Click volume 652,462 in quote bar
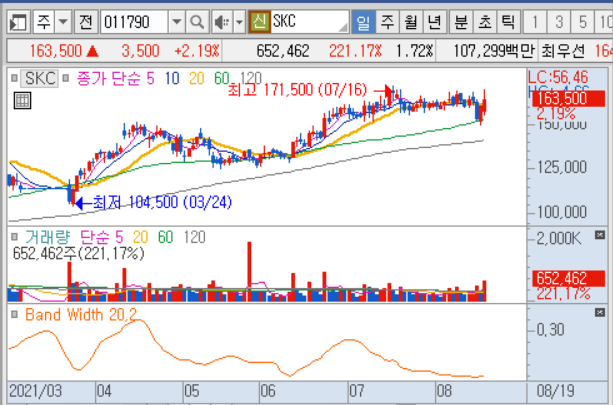This screenshot has width=613, height=405. pyautogui.click(x=283, y=51)
